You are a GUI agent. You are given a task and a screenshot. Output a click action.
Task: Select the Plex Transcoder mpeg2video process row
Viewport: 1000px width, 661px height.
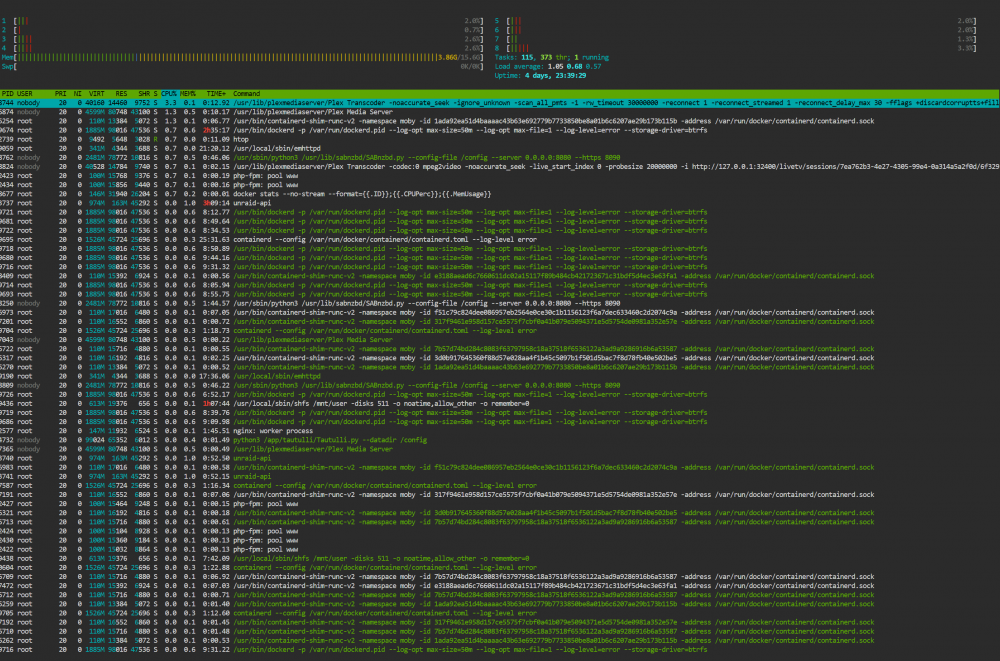(x=500, y=167)
